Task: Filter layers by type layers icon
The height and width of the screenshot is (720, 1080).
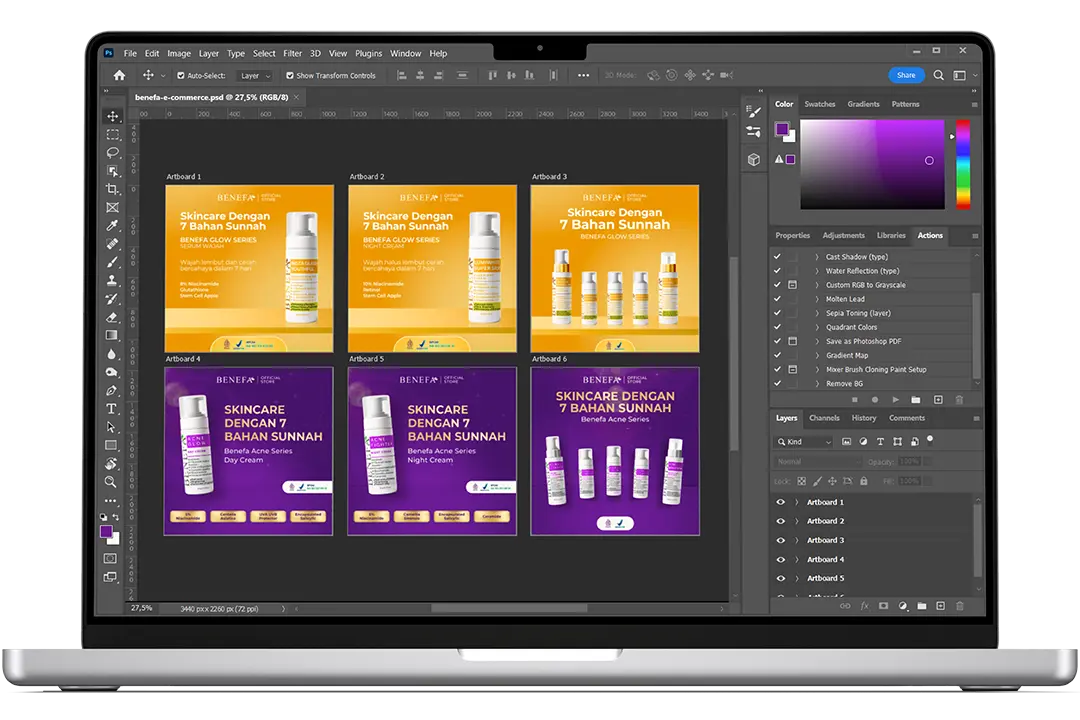Action: 879,441
